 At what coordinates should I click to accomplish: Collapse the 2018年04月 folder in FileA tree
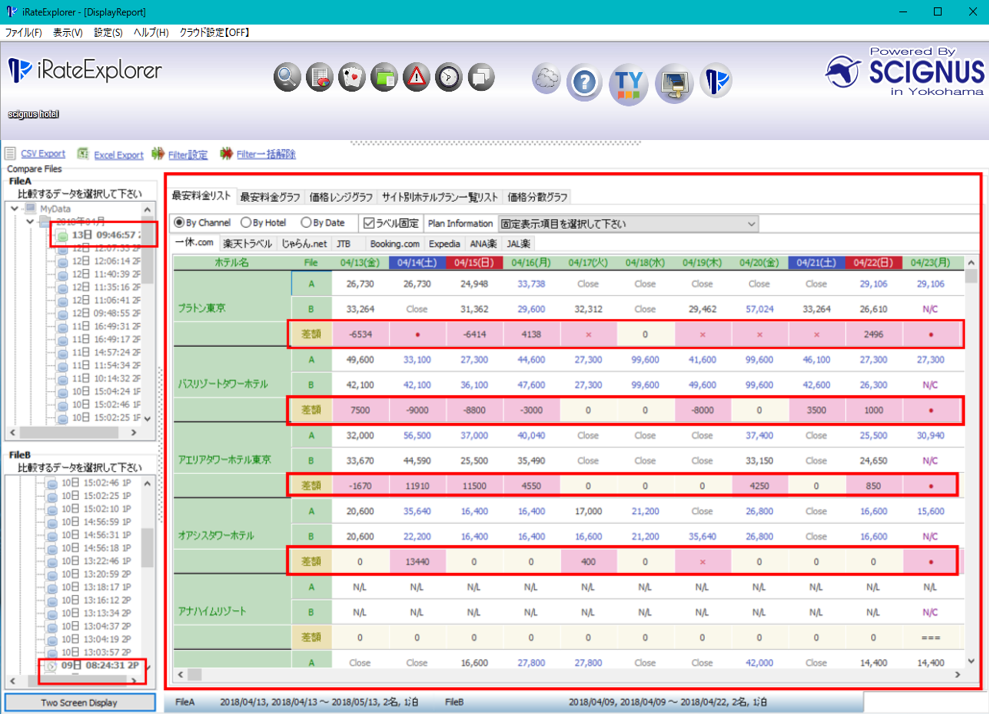30,222
